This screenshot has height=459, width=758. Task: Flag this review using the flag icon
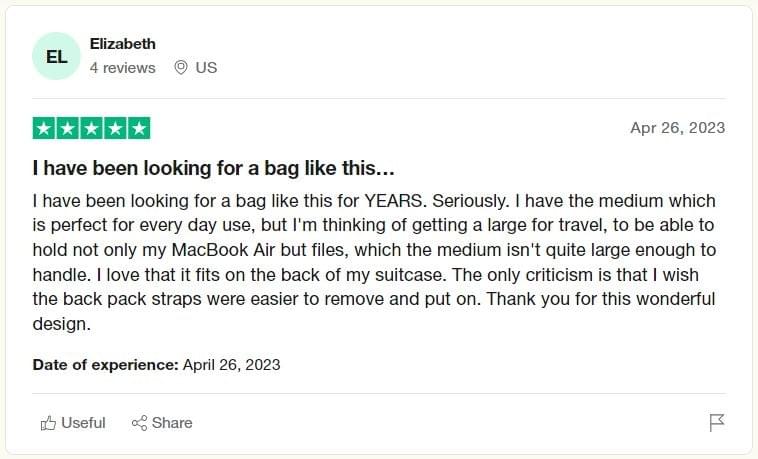click(716, 423)
